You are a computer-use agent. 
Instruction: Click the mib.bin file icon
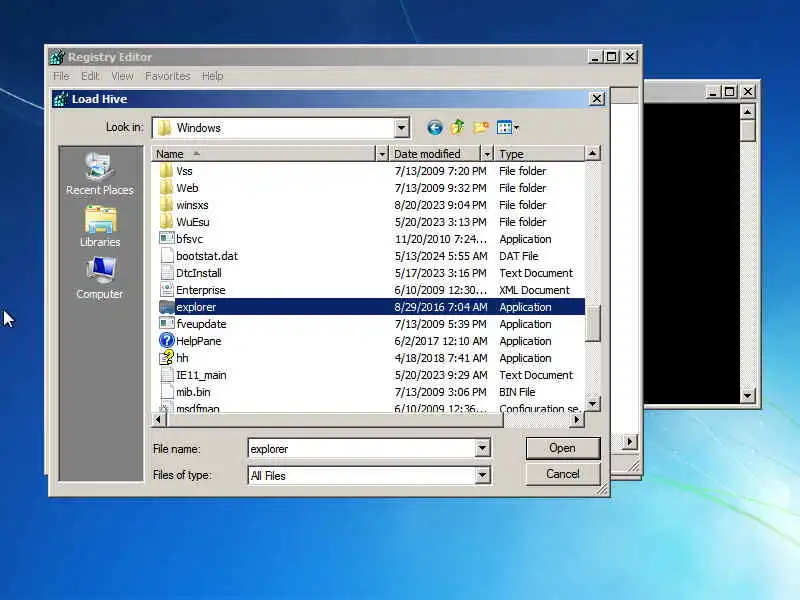click(x=166, y=391)
